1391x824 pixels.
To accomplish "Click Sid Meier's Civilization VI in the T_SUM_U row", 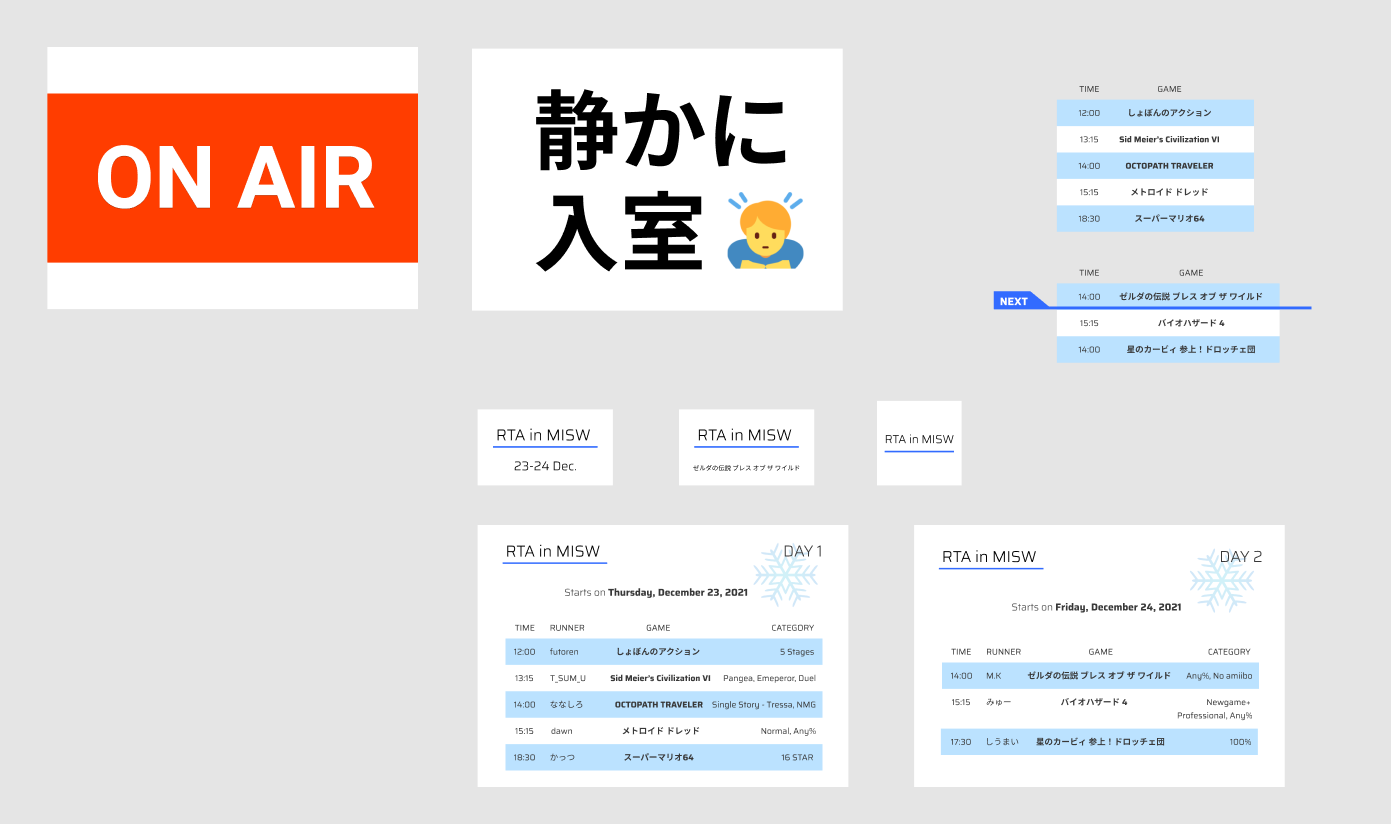I will click(660, 678).
